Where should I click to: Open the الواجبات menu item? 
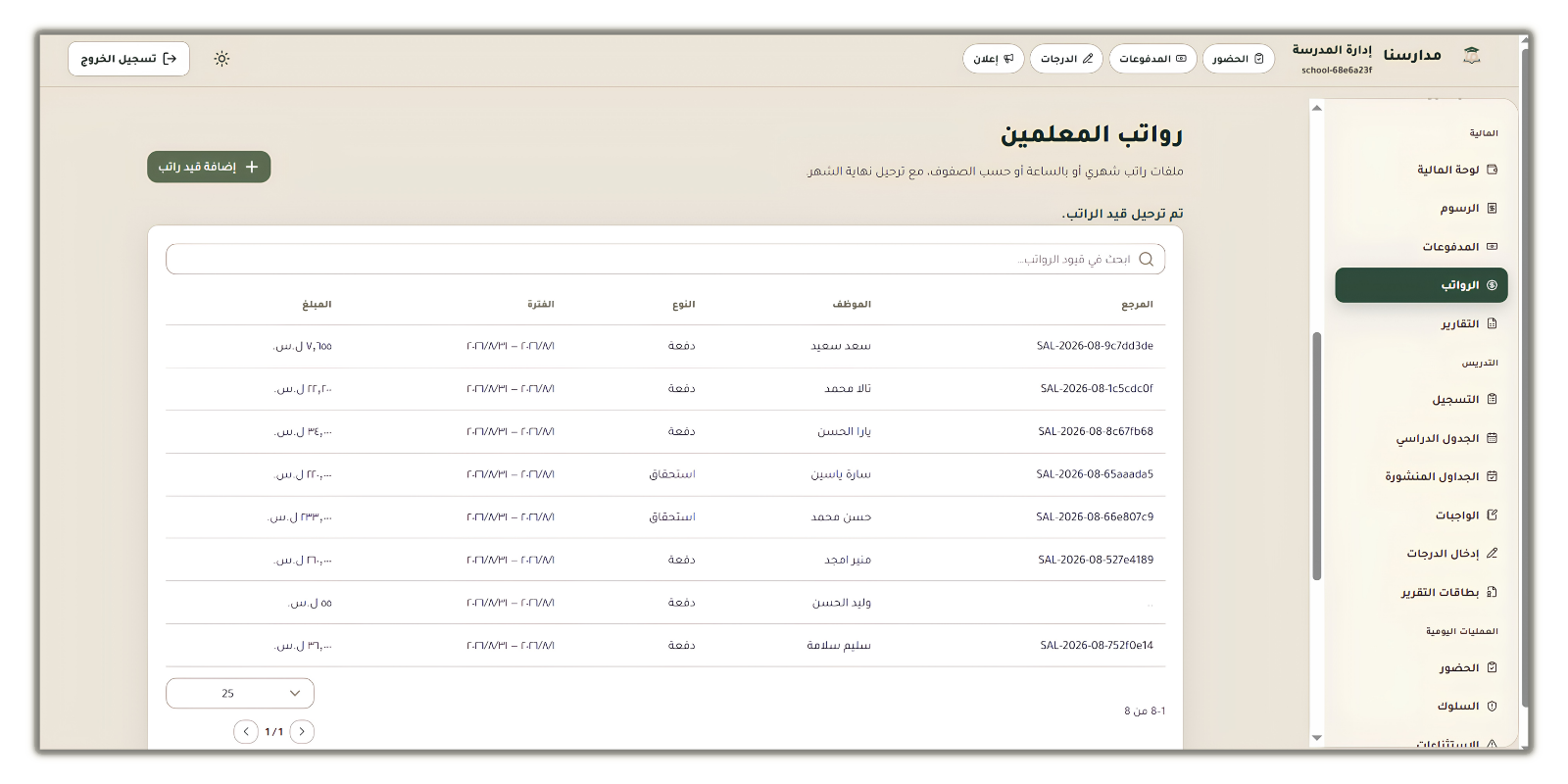coord(1421,514)
